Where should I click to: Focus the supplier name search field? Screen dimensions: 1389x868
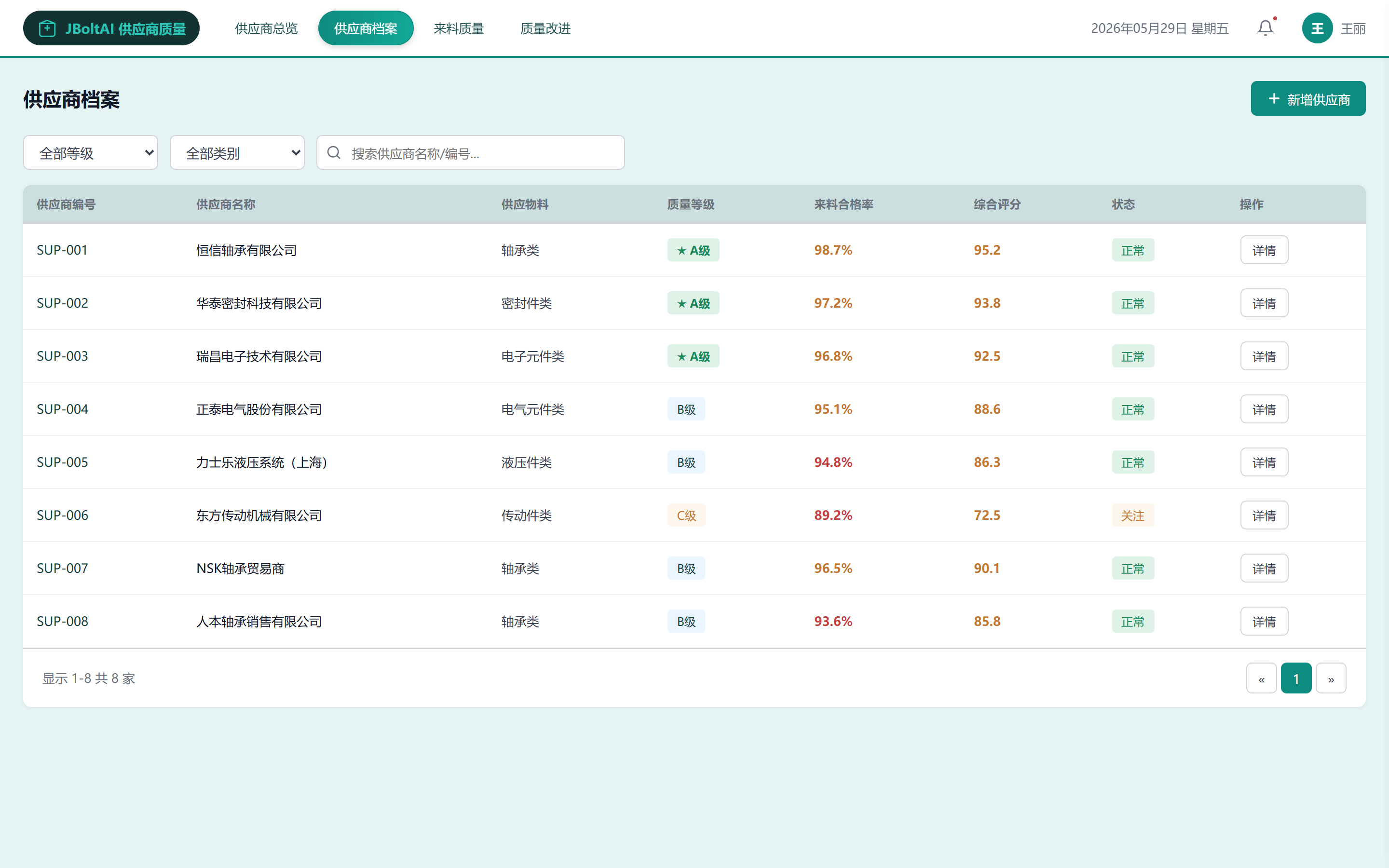coord(471,153)
